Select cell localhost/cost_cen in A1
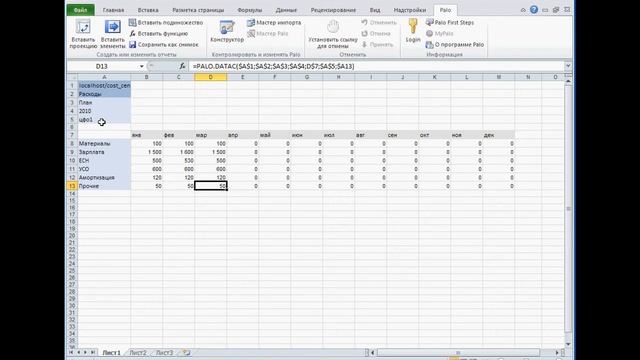 pos(104,85)
